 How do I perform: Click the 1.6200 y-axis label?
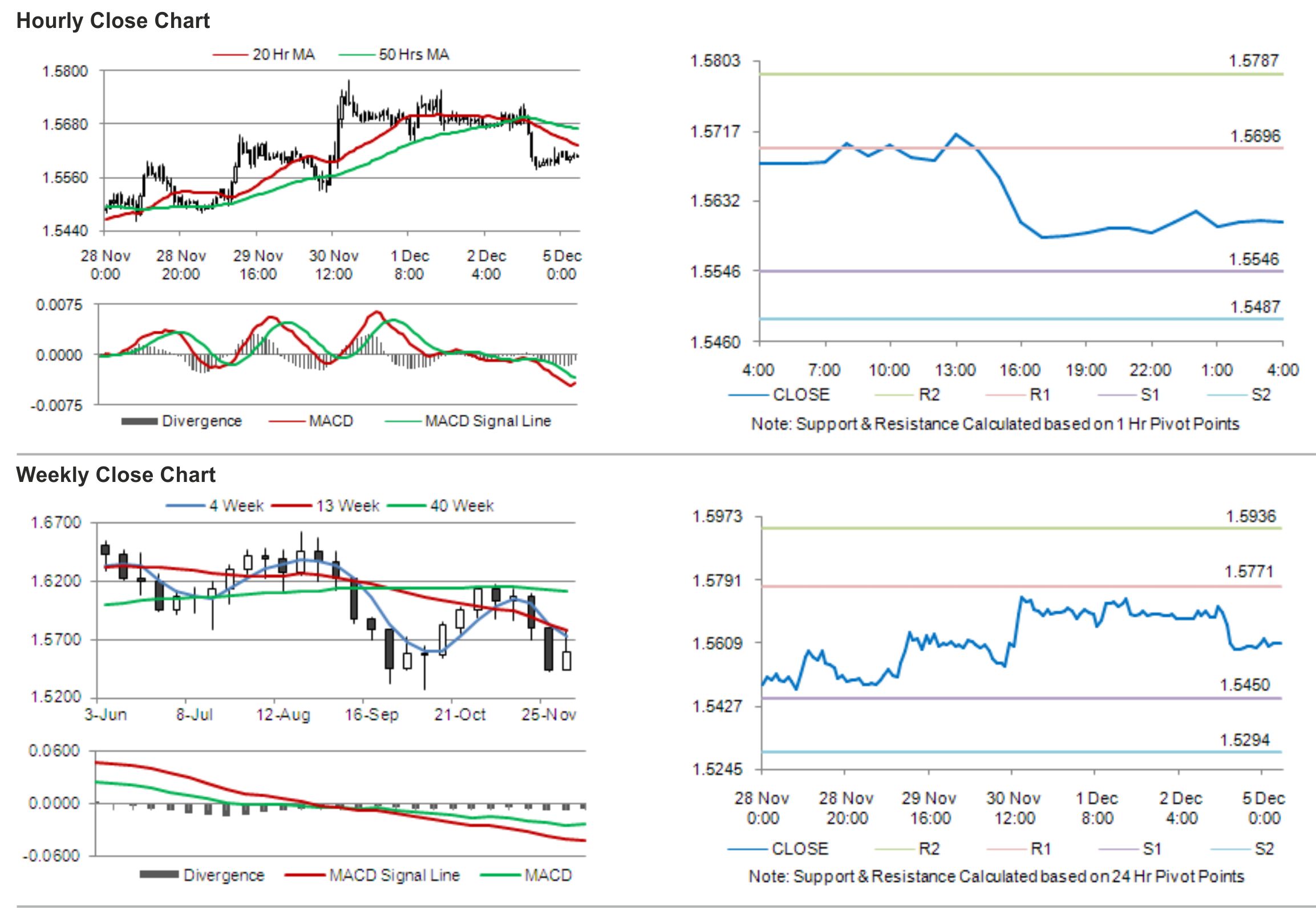point(56,581)
